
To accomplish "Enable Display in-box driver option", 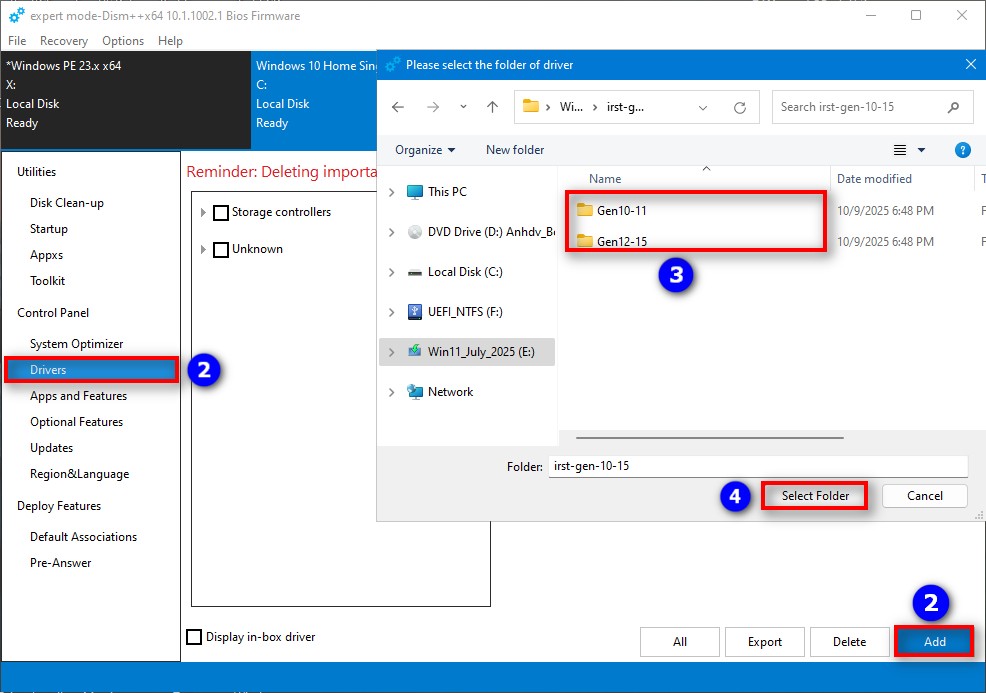I will coord(195,637).
